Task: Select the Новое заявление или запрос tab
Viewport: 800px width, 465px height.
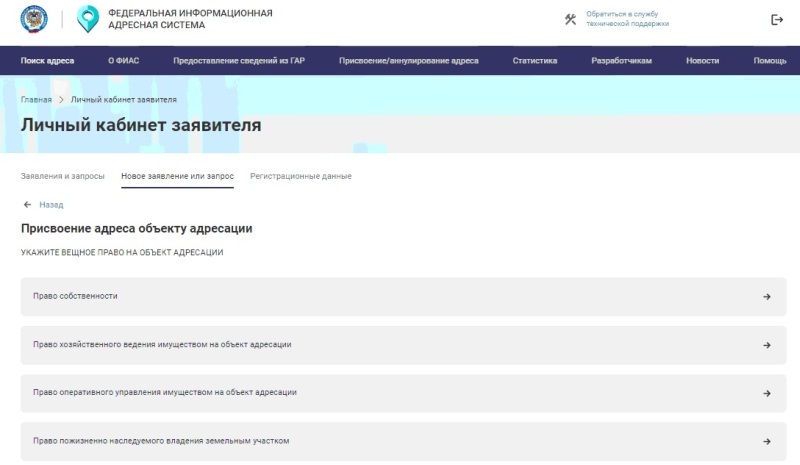Action: (178, 176)
